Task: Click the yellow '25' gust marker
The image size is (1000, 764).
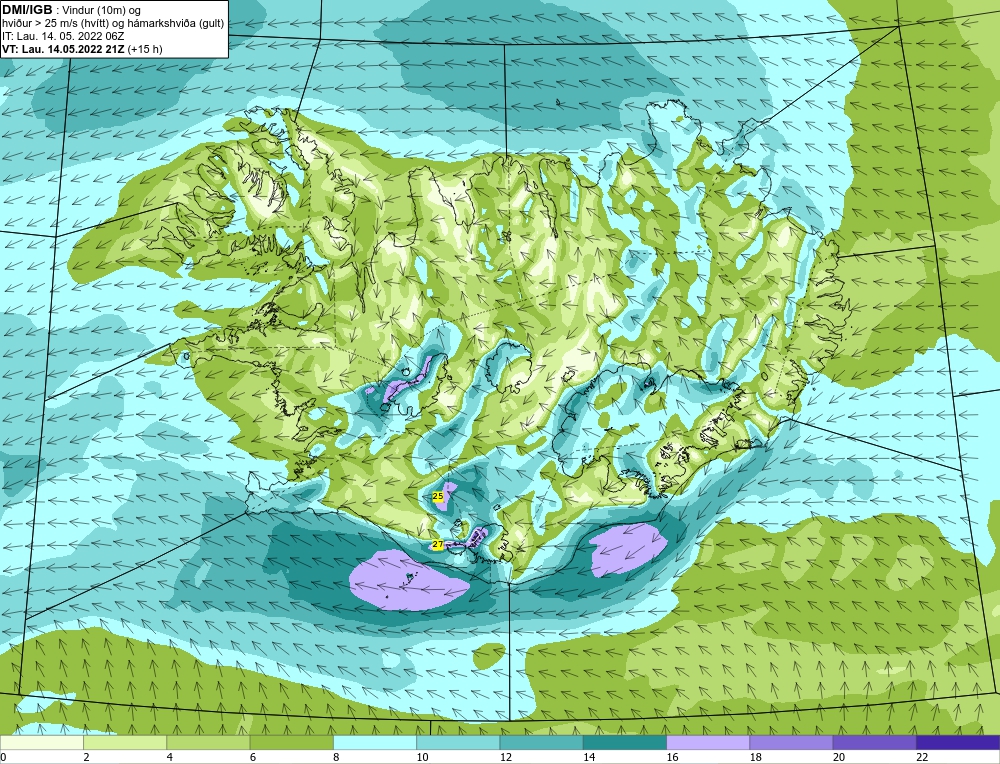Action: (x=438, y=496)
